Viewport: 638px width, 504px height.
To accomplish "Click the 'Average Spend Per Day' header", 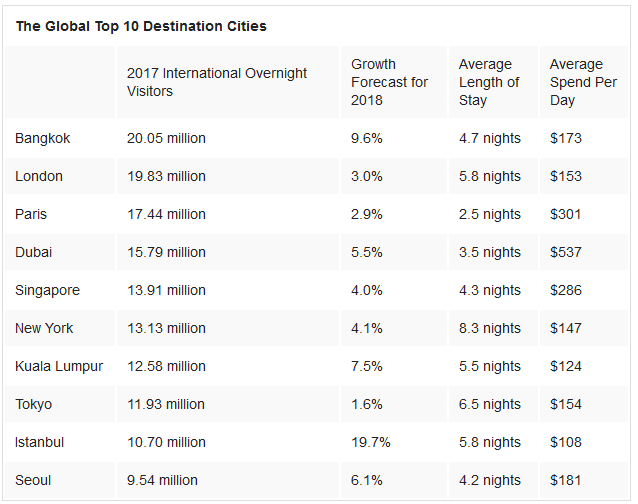I will pyautogui.click(x=576, y=82).
